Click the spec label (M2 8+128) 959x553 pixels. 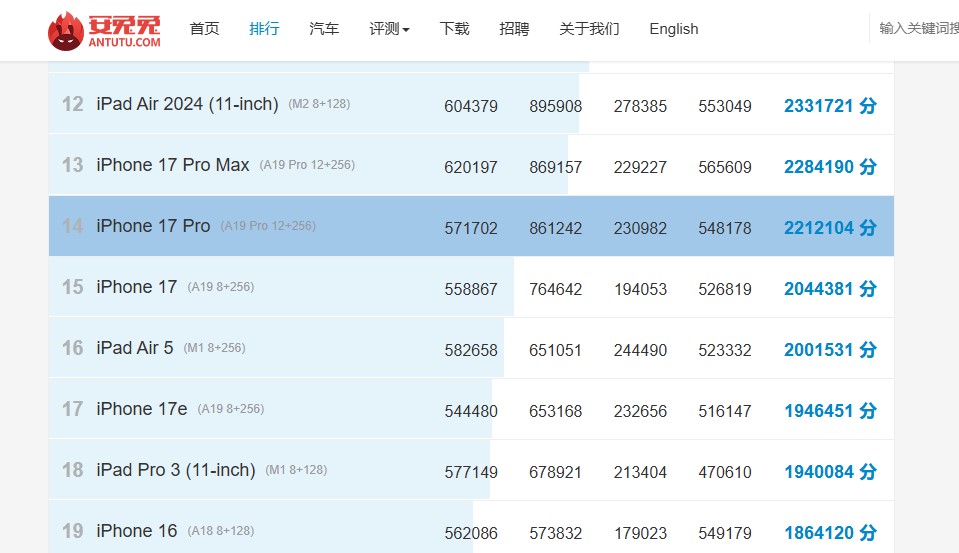click(319, 104)
